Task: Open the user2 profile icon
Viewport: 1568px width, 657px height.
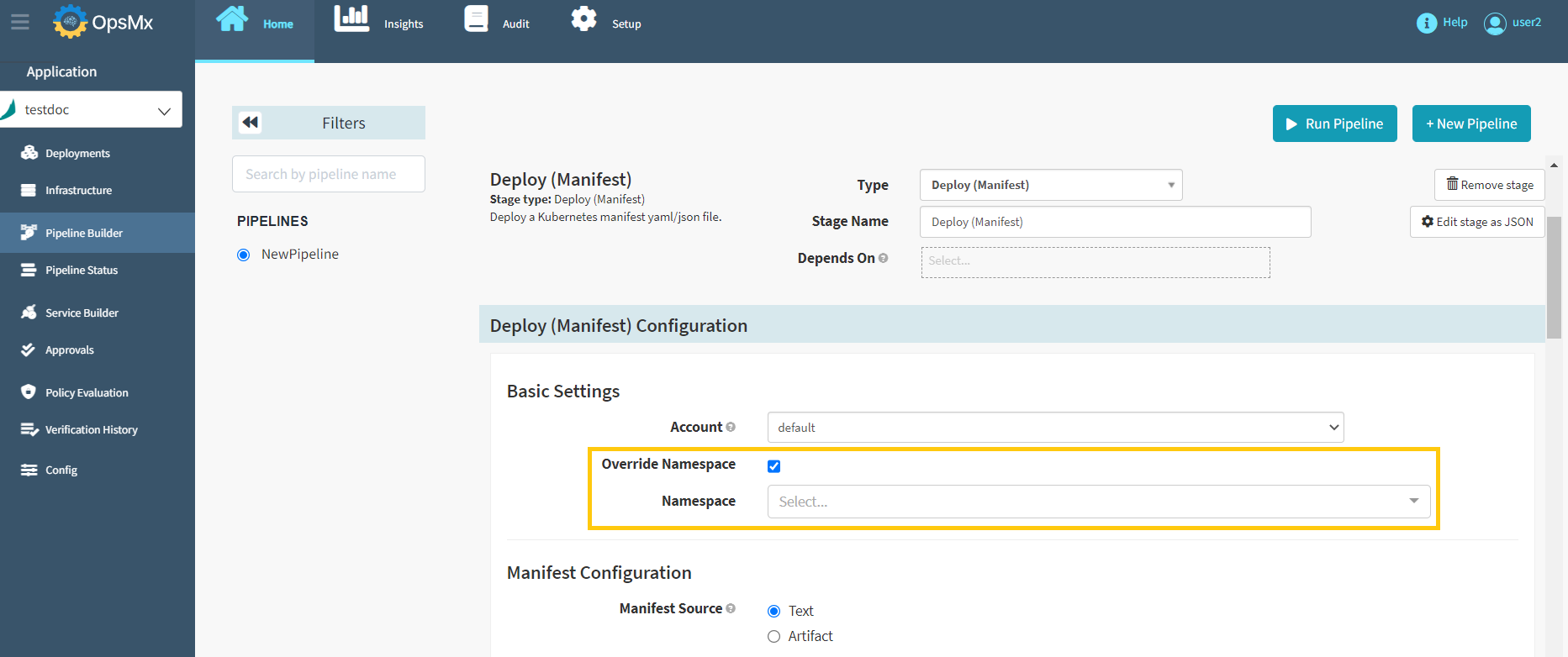Action: [1495, 23]
